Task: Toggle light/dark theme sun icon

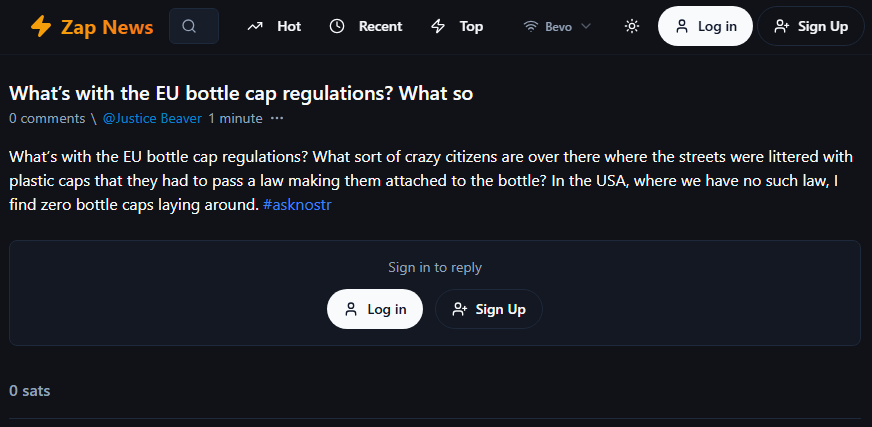Action: click(631, 26)
